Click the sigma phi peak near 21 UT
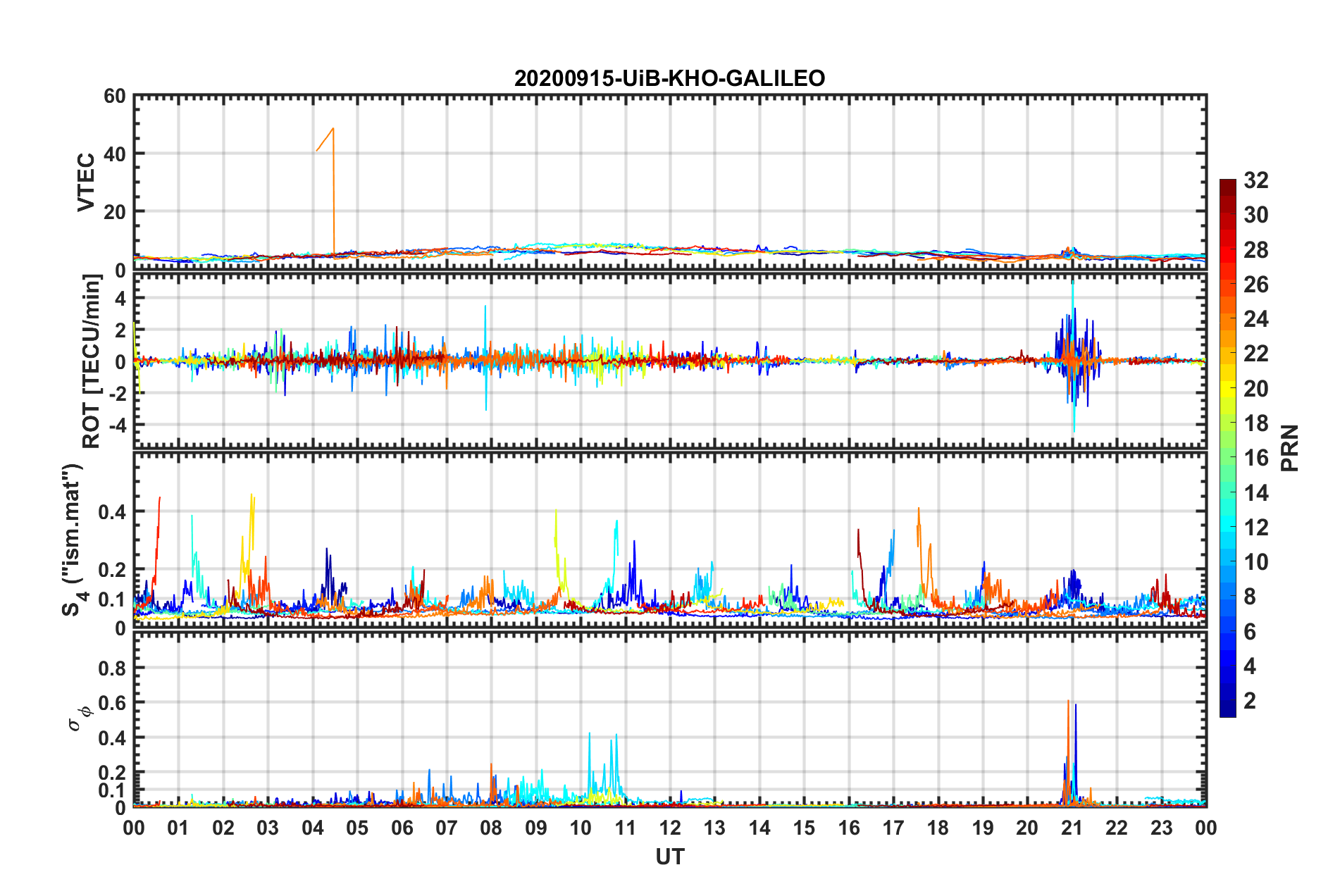Viewport: 1340px width, 896px height. [x=1070, y=754]
